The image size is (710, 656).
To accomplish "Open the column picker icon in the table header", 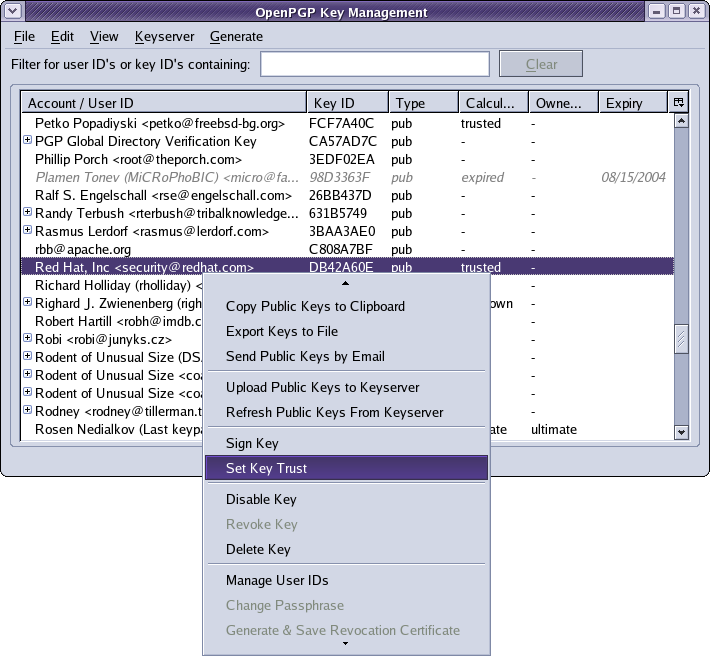I will [678, 102].
